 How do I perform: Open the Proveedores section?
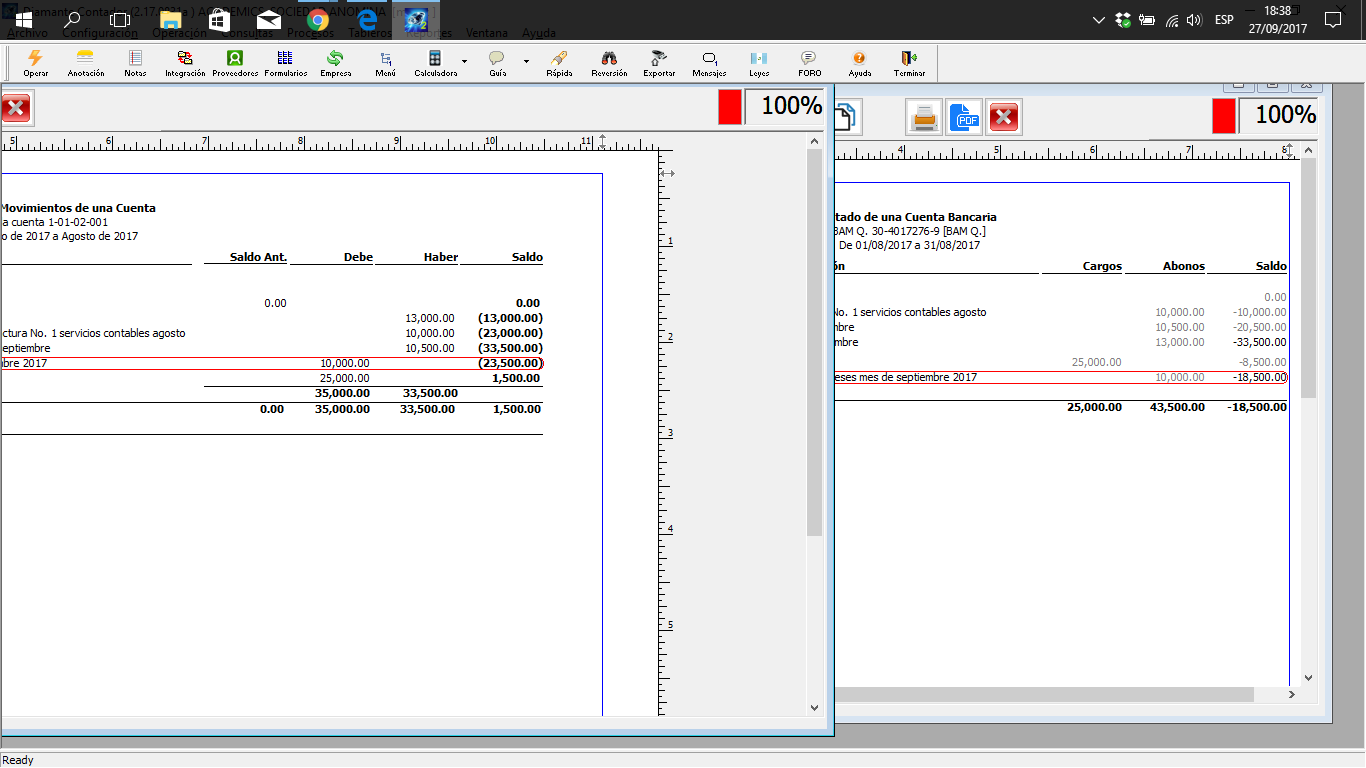(x=235, y=63)
